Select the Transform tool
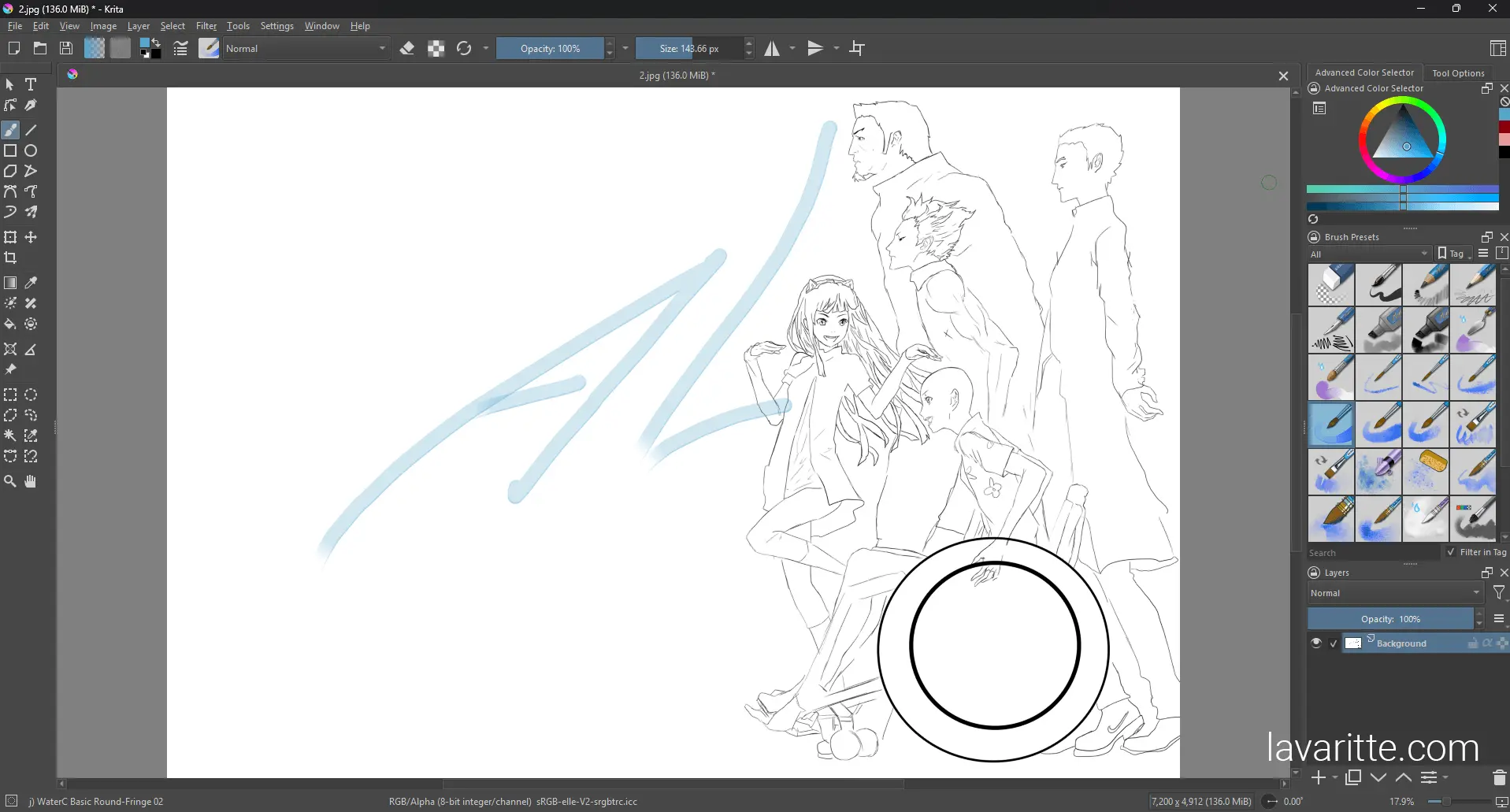This screenshot has height=812, width=1510. (x=10, y=237)
